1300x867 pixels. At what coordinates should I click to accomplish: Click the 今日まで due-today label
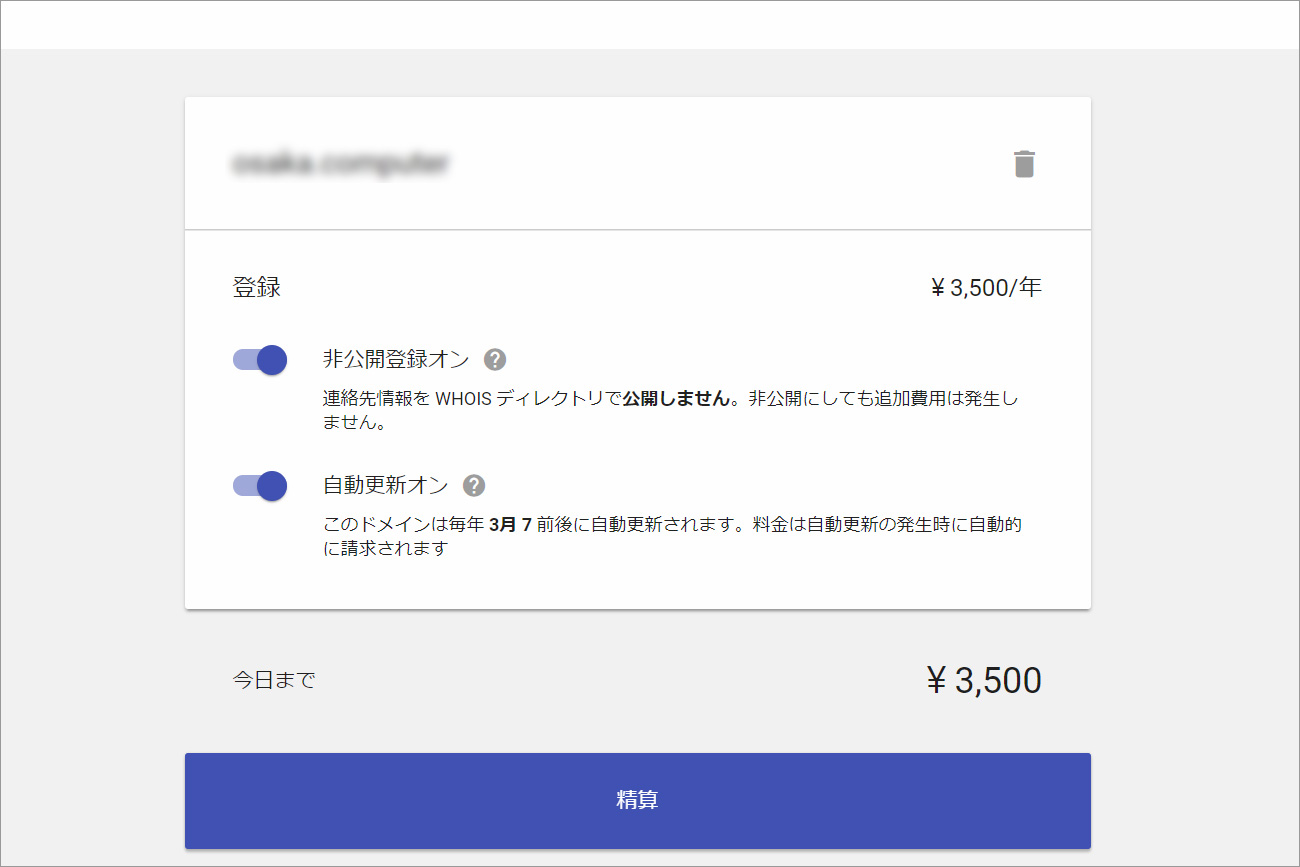click(274, 681)
